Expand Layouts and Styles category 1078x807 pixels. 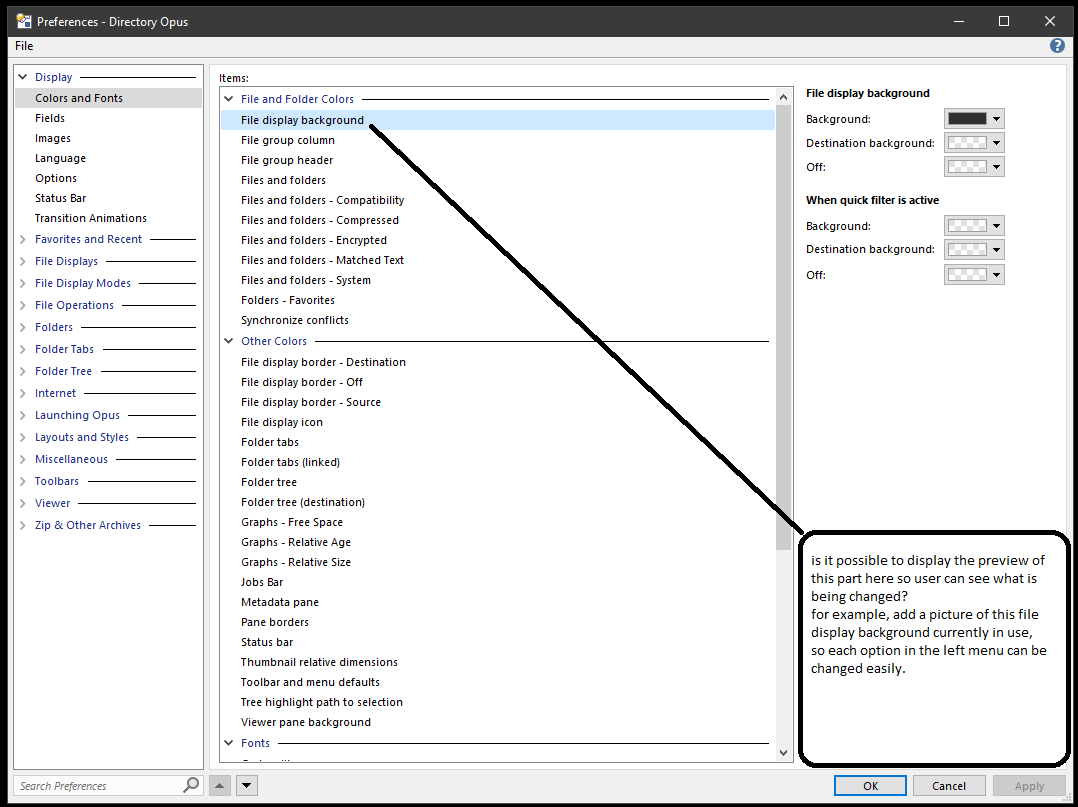coord(23,437)
